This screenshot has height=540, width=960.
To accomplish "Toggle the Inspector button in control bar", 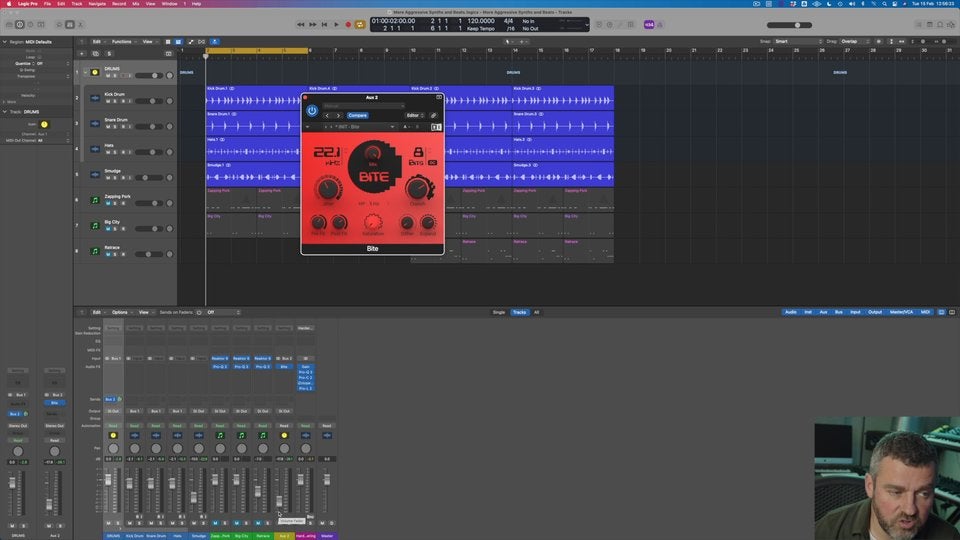I will pyautogui.click(x=20, y=24).
